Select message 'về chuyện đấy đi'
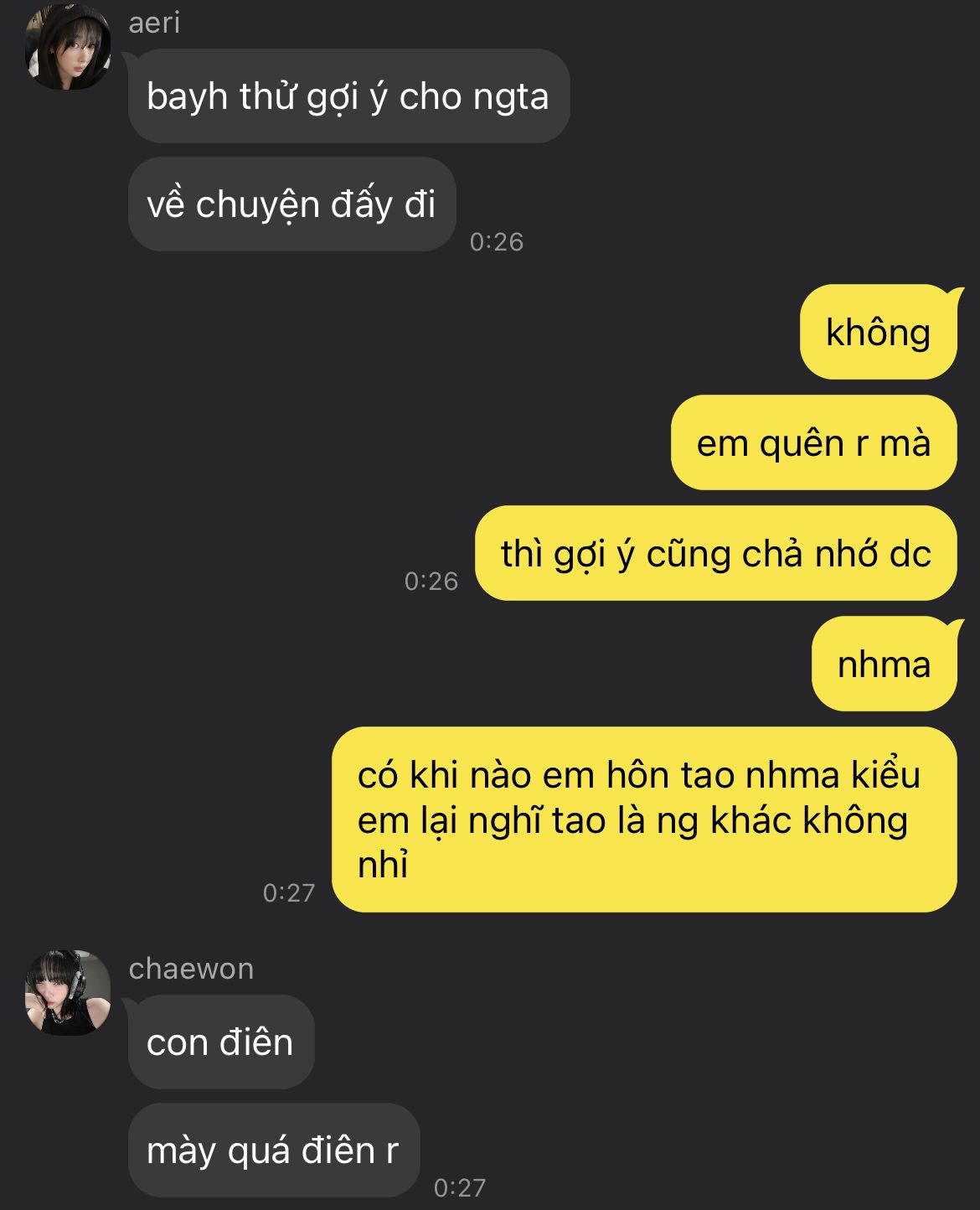The width and height of the screenshot is (980, 1210). coord(291,204)
